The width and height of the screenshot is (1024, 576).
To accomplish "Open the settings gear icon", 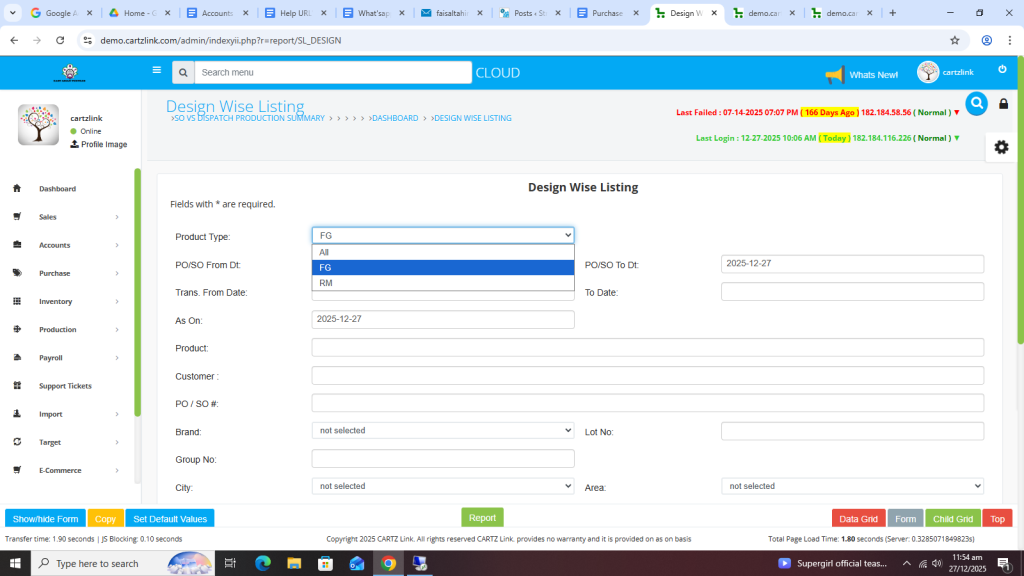I will click(1001, 147).
